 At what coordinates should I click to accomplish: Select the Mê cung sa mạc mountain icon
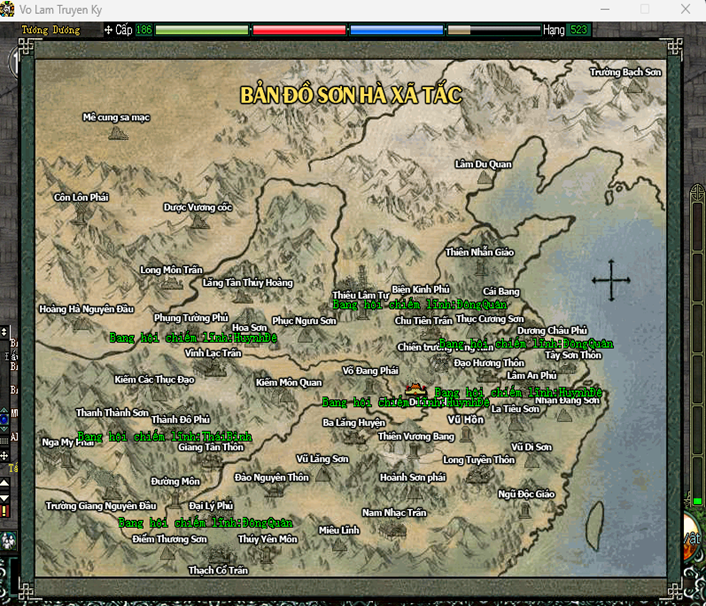pos(118,133)
